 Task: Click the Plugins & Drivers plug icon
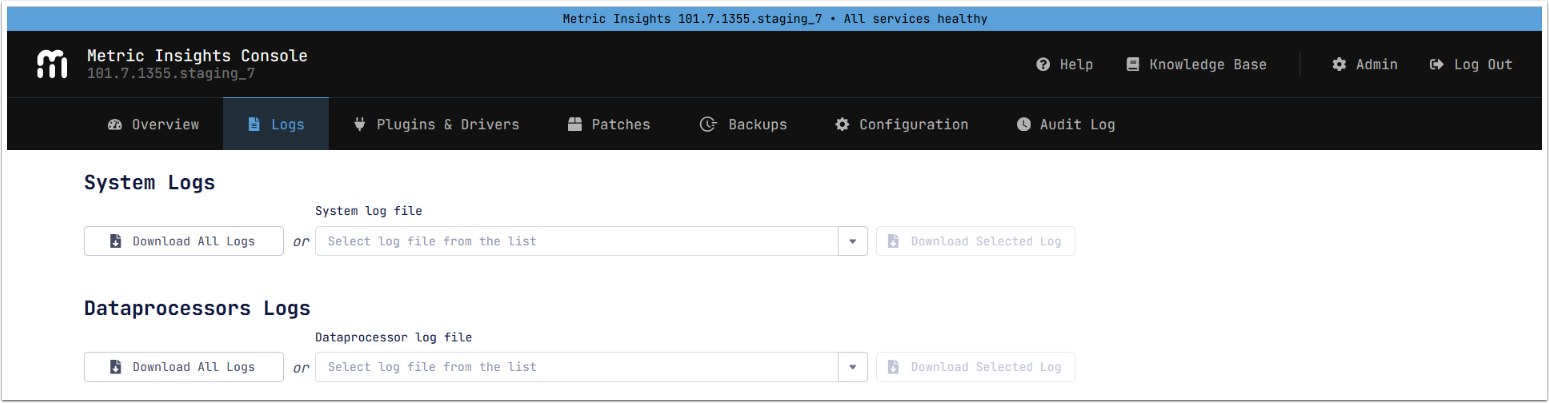(x=360, y=125)
